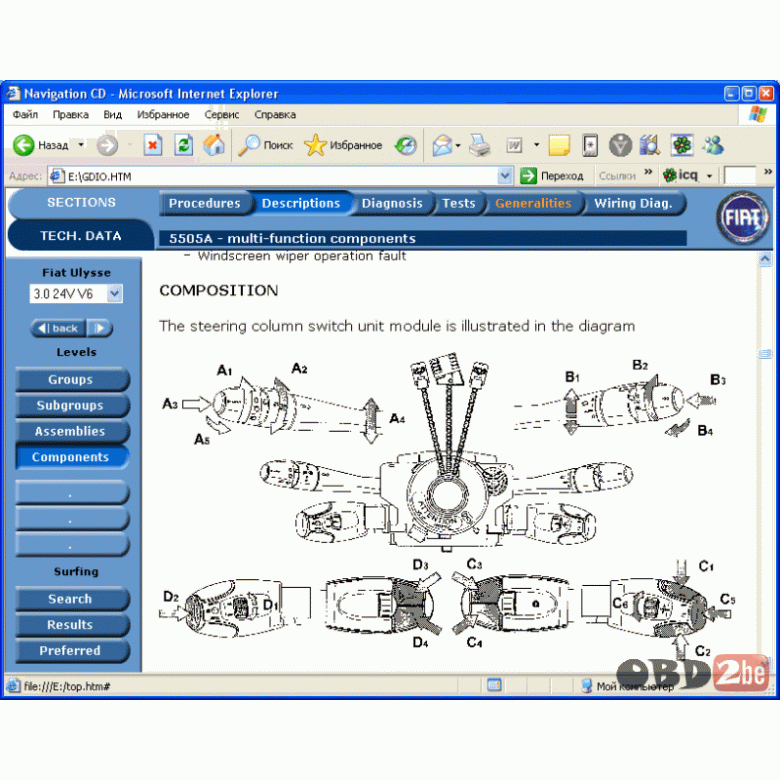Open the Home page icon
Viewport: 780px width, 780px height.
214,145
